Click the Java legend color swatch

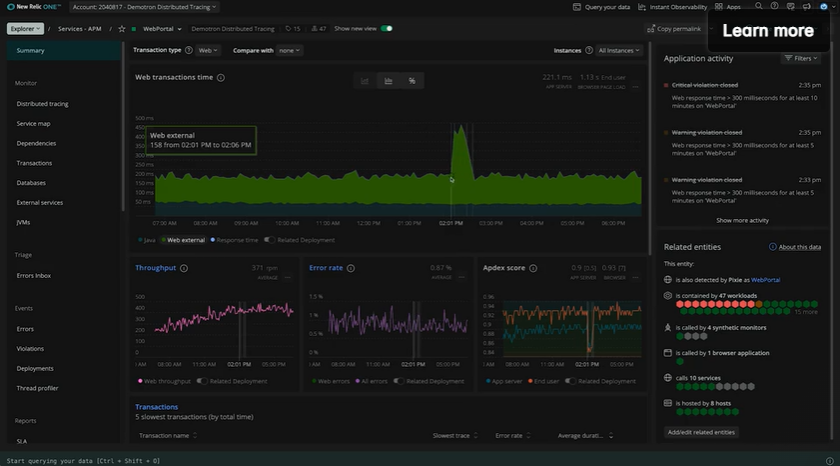[x=141, y=240]
